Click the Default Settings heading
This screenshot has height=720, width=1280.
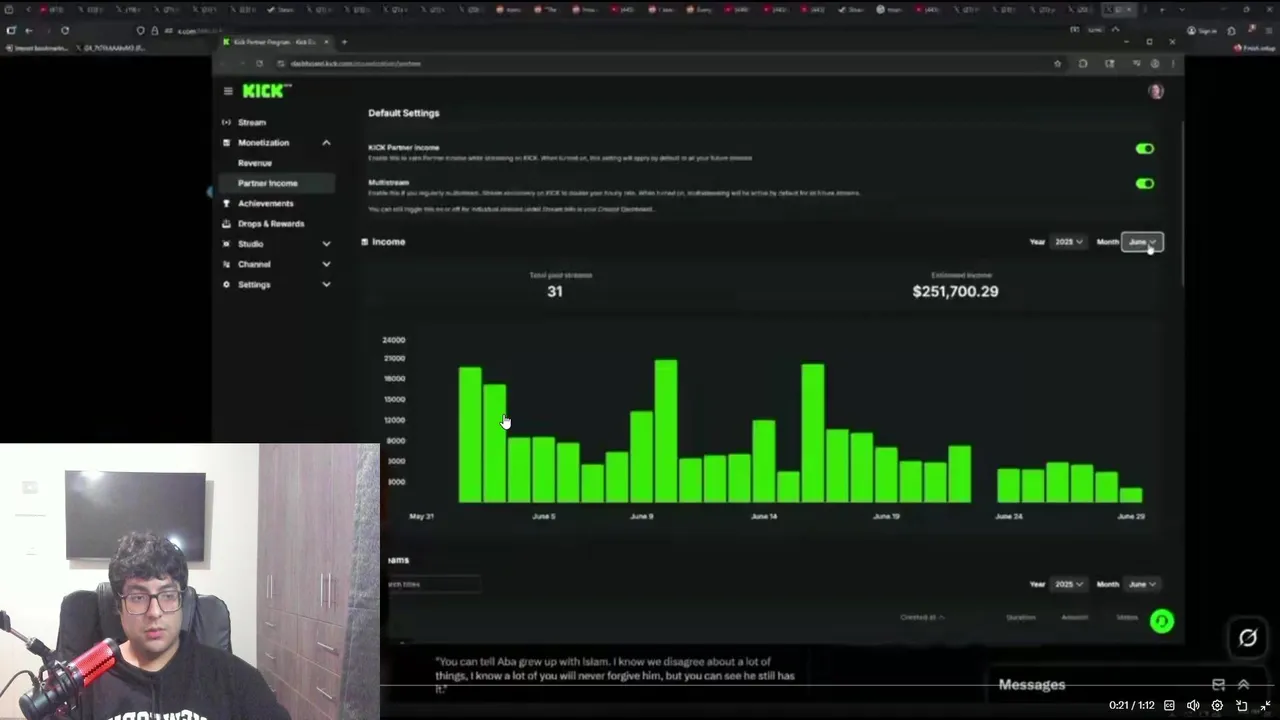pos(404,113)
